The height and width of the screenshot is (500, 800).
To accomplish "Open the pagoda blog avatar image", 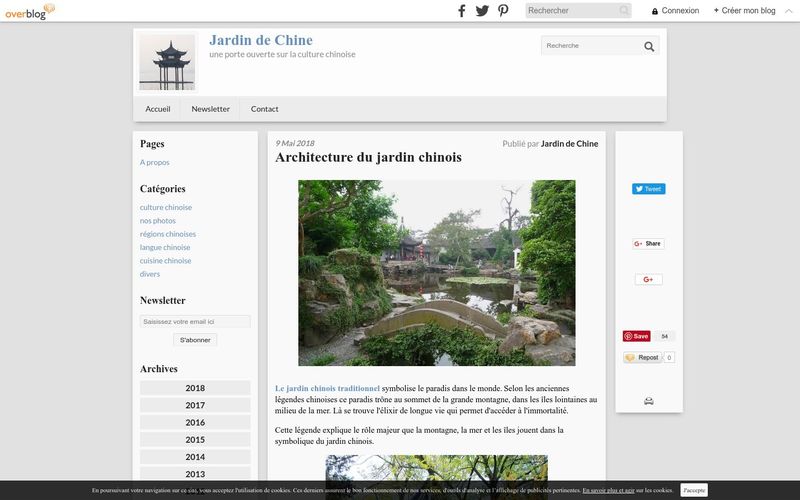I will (x=167, y=62).
